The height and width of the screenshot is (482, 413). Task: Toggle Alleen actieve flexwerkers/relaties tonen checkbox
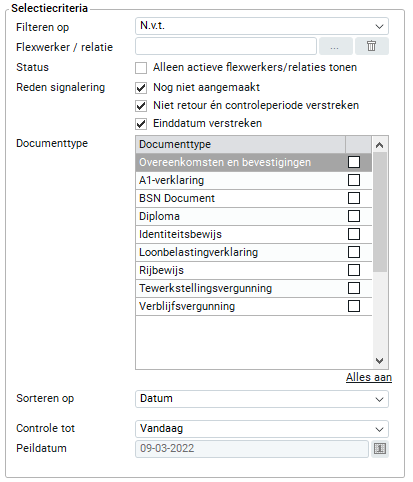pyautogui.click(x=141, y=68)
